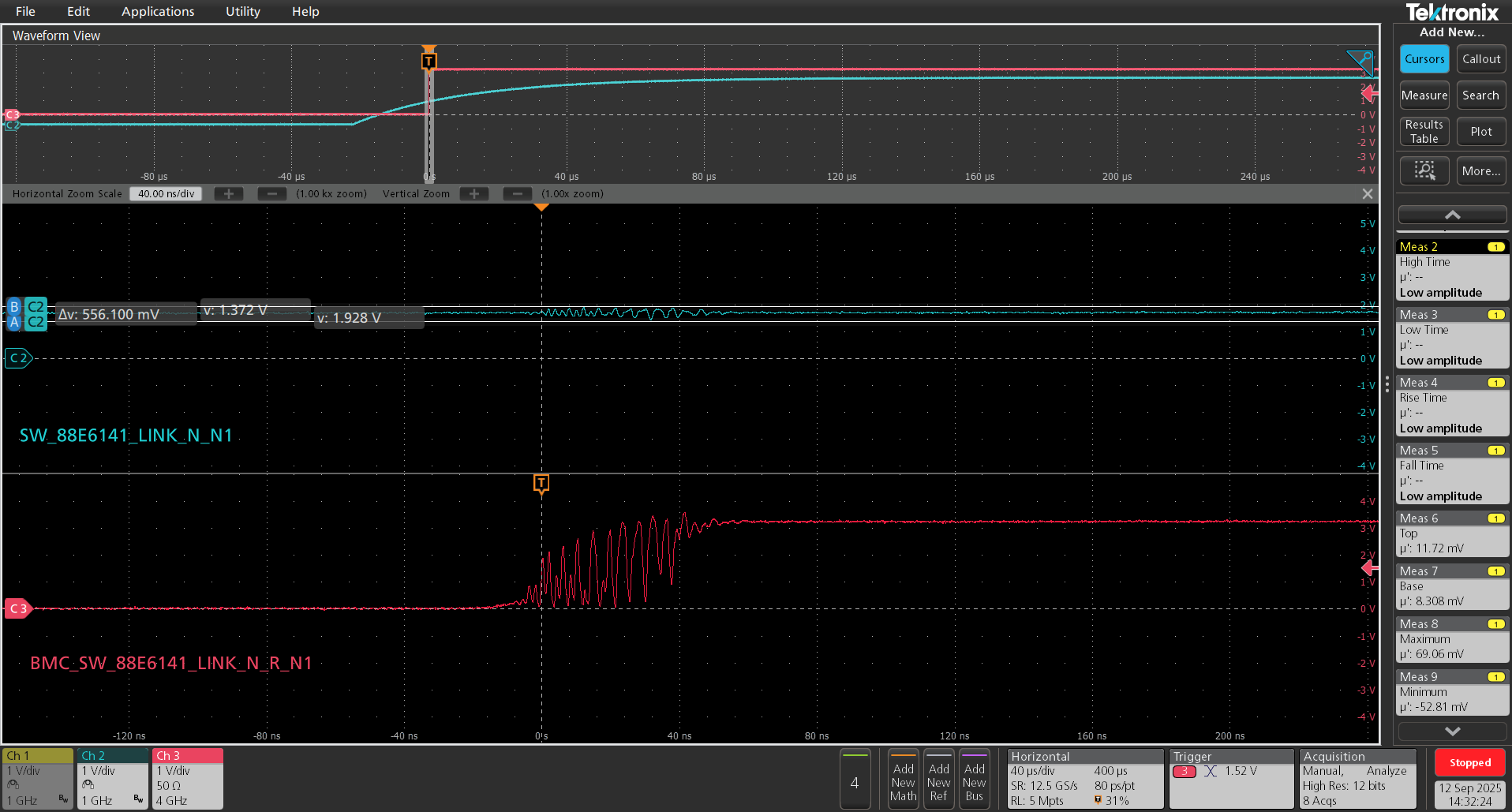The image size is (1512, 812).
Task: Select cursor B handle
Action: [x=14, y=307]
